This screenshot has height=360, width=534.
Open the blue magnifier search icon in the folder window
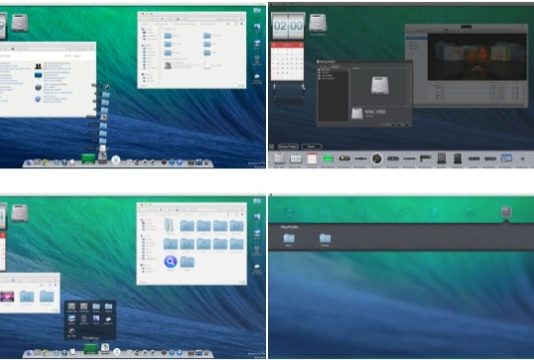(170, 262)
